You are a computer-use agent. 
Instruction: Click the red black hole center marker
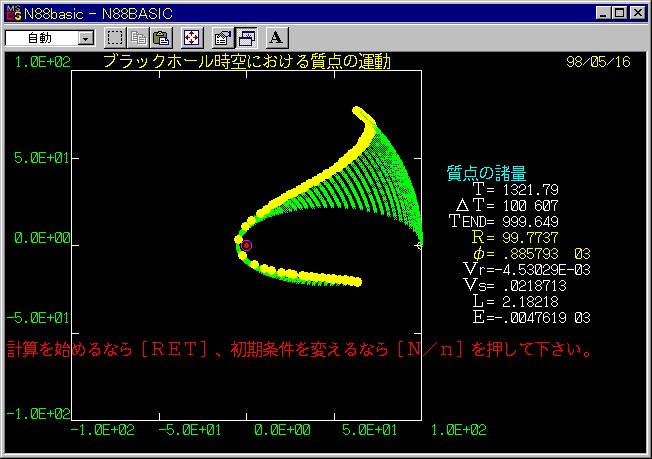[x=246, y=246]
